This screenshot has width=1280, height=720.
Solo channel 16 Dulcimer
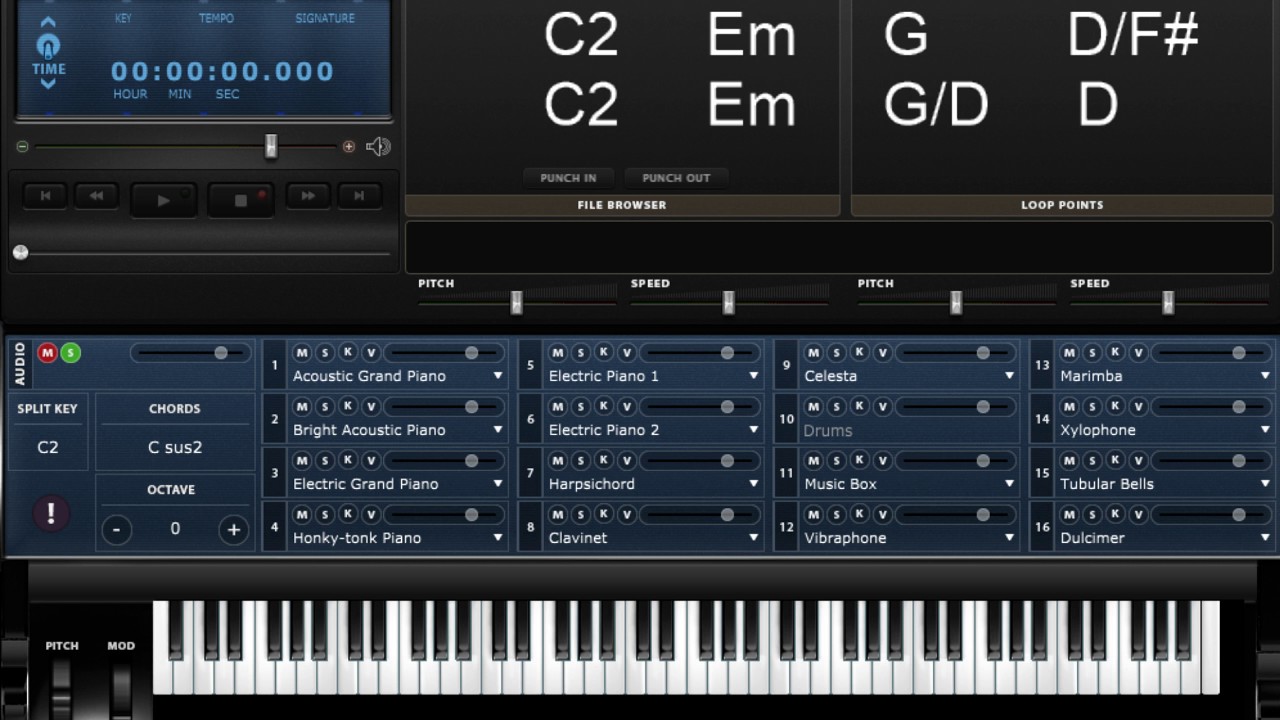[1093, 515]
